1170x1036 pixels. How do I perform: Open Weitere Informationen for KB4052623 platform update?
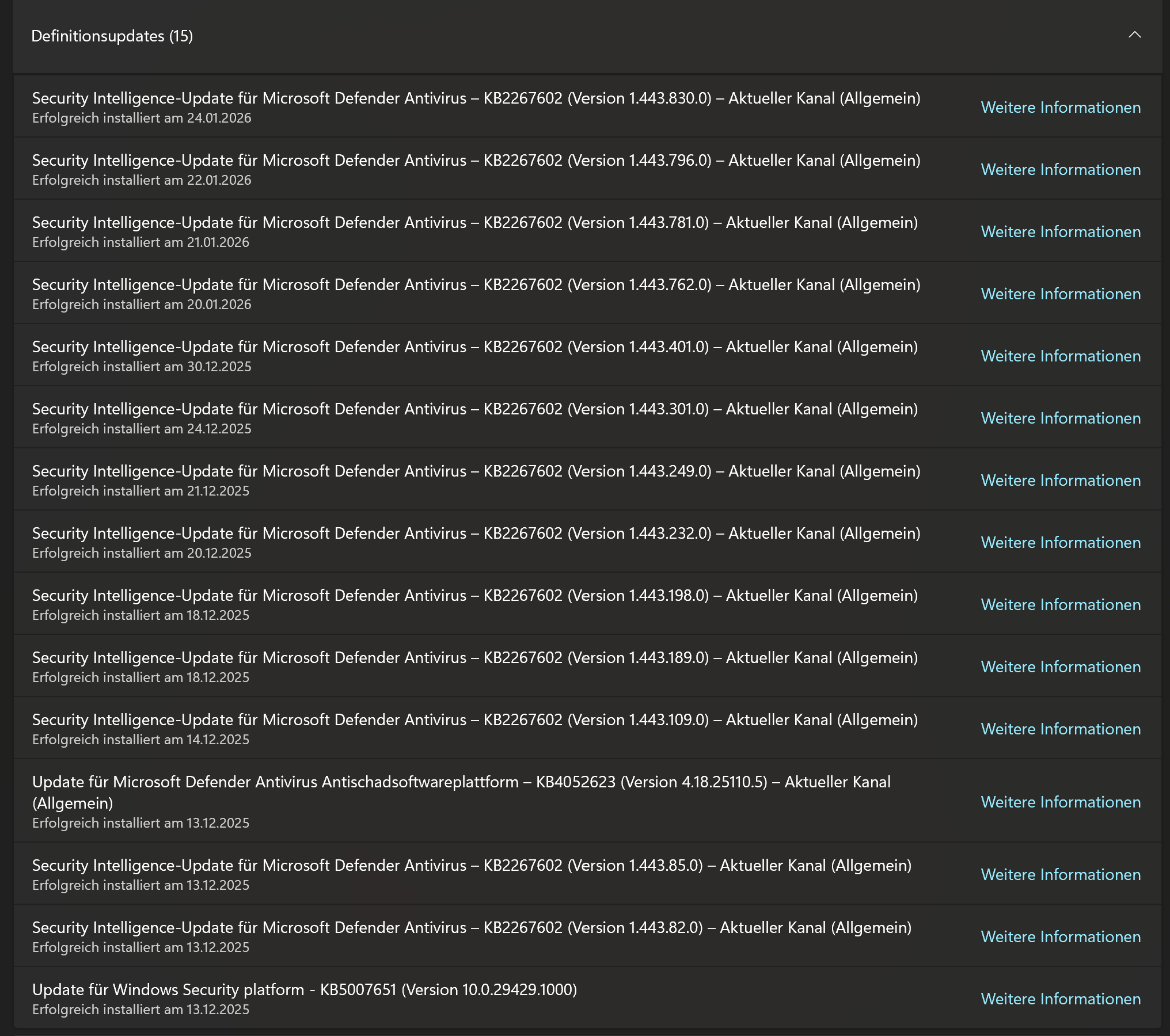[x=1060, y=802]
